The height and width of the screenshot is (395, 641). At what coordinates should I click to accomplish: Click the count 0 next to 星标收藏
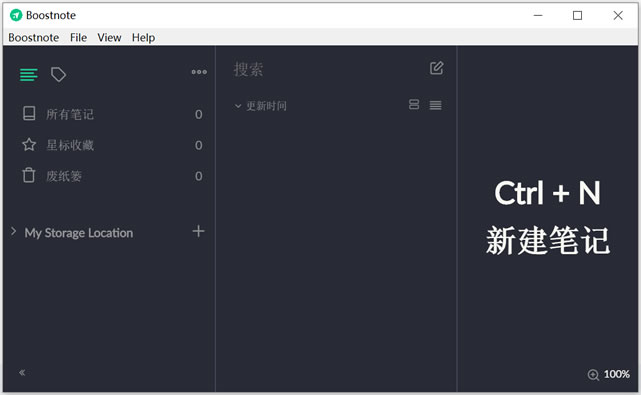[x=199, y=145]
